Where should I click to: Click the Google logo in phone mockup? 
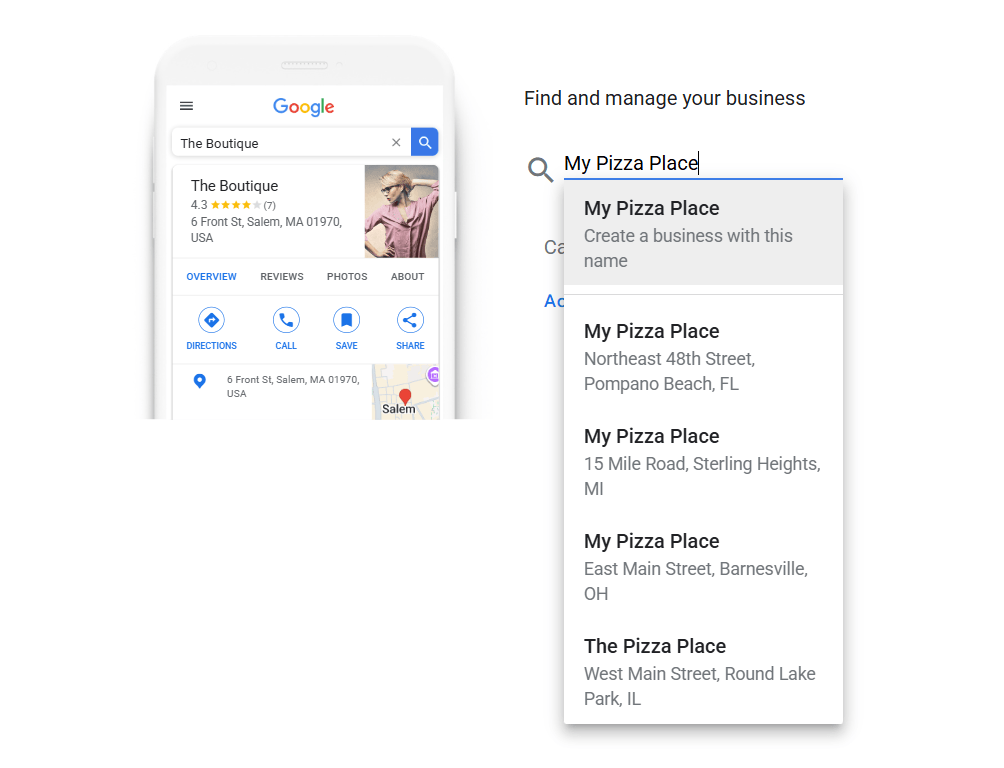click(x=304, y=107)
